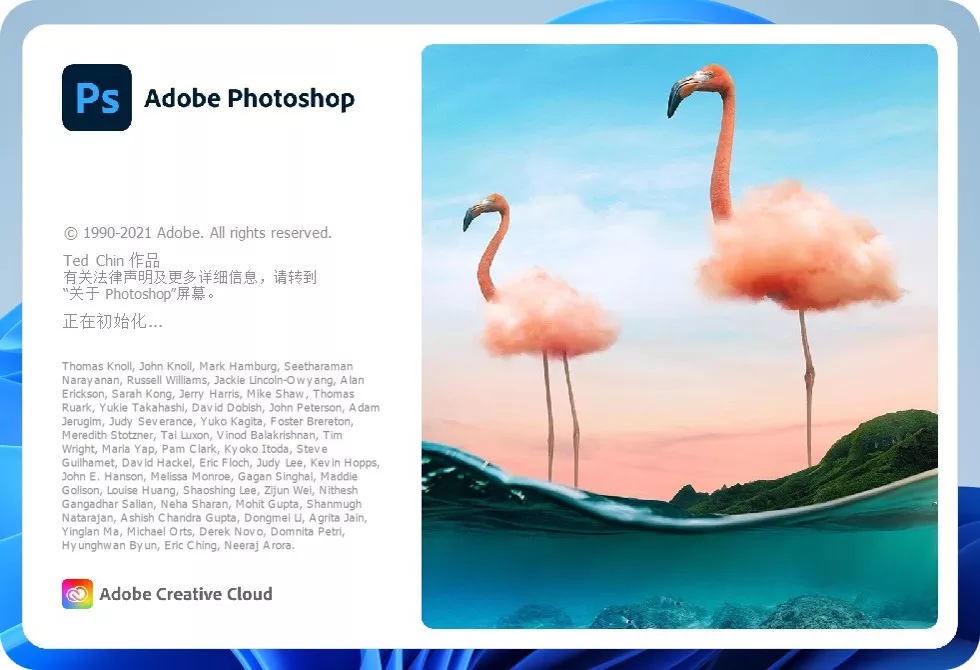Click the blue Ps application icon
This screenshot has height=670, width=980.
[x=97, y=98]
